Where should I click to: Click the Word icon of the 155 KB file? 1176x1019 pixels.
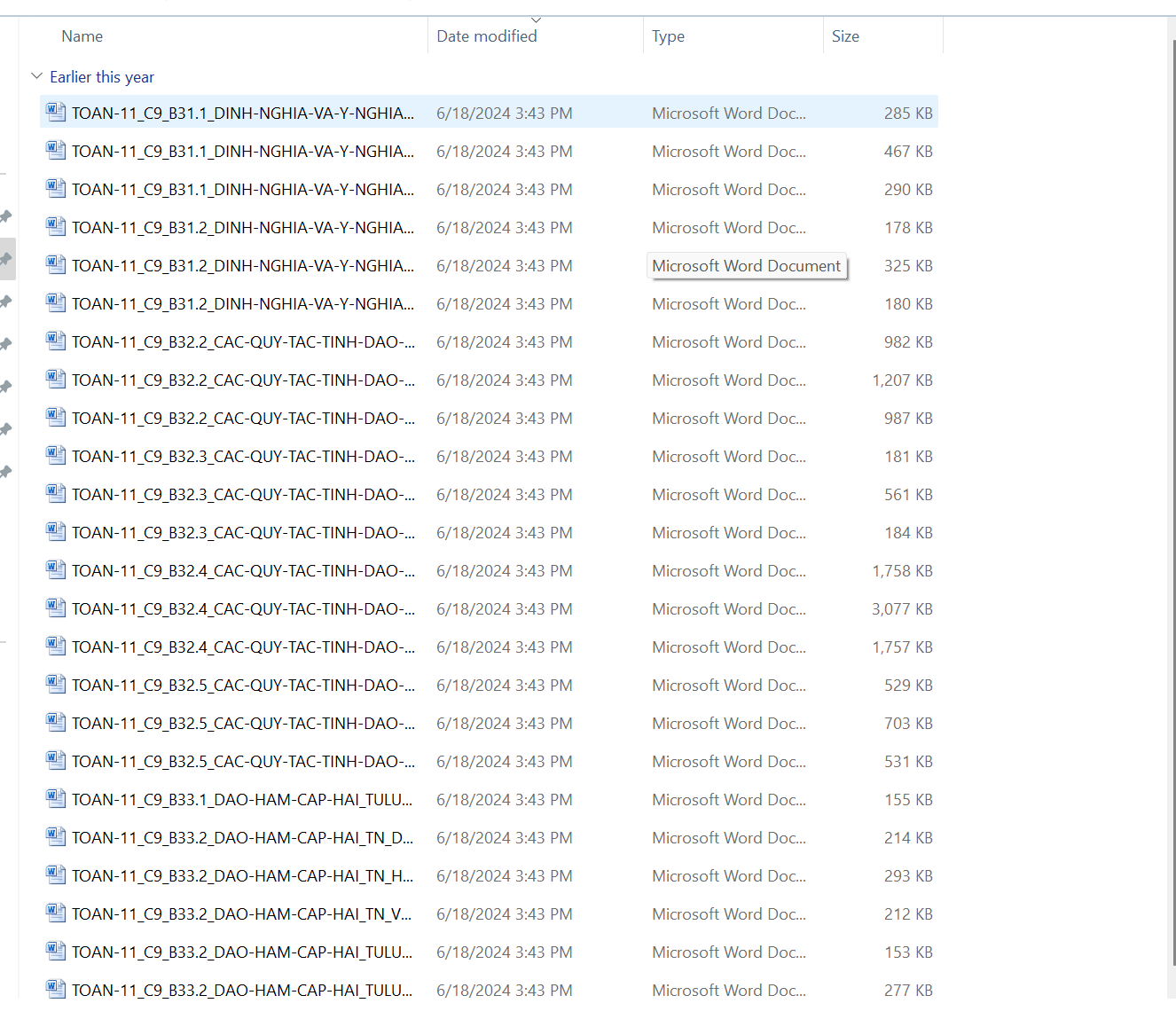pyautogui.click(x=56, y=799)
